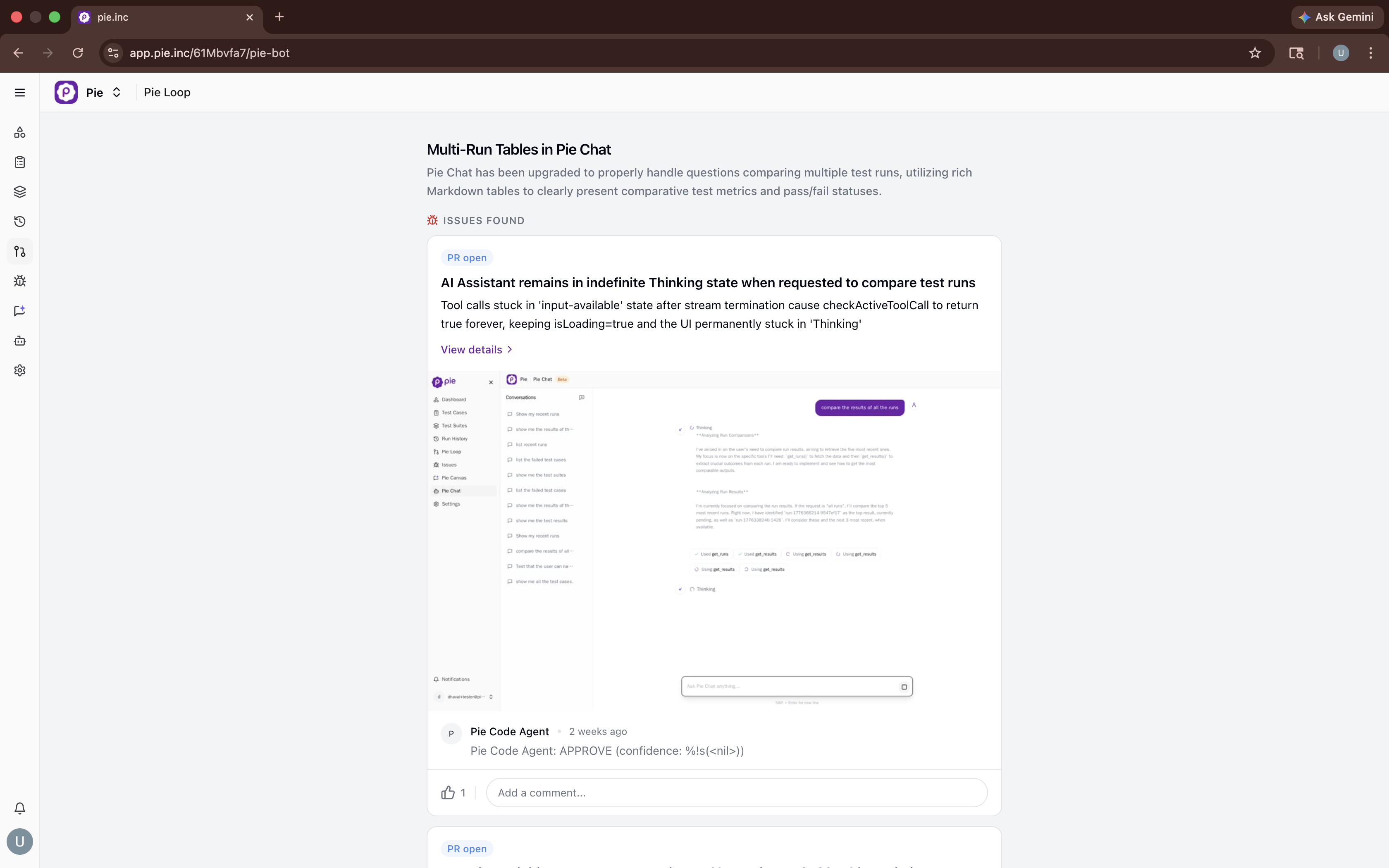The width and height of the screenshot is (1389, 868).
Task: Open the Chrome profile avatar
Action: tap(1341, 53)
